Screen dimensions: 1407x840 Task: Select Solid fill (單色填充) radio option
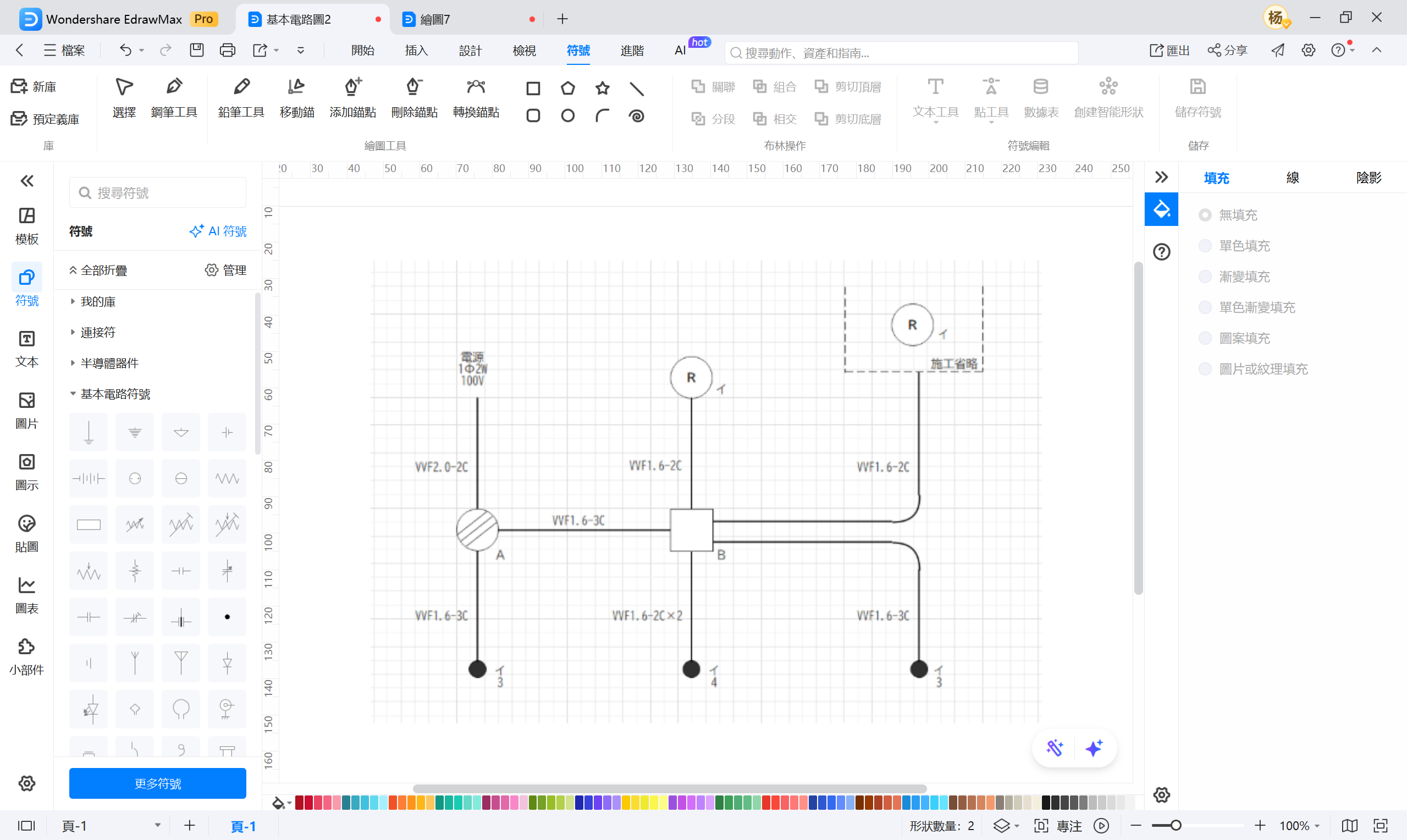(x=1205, y=246)
